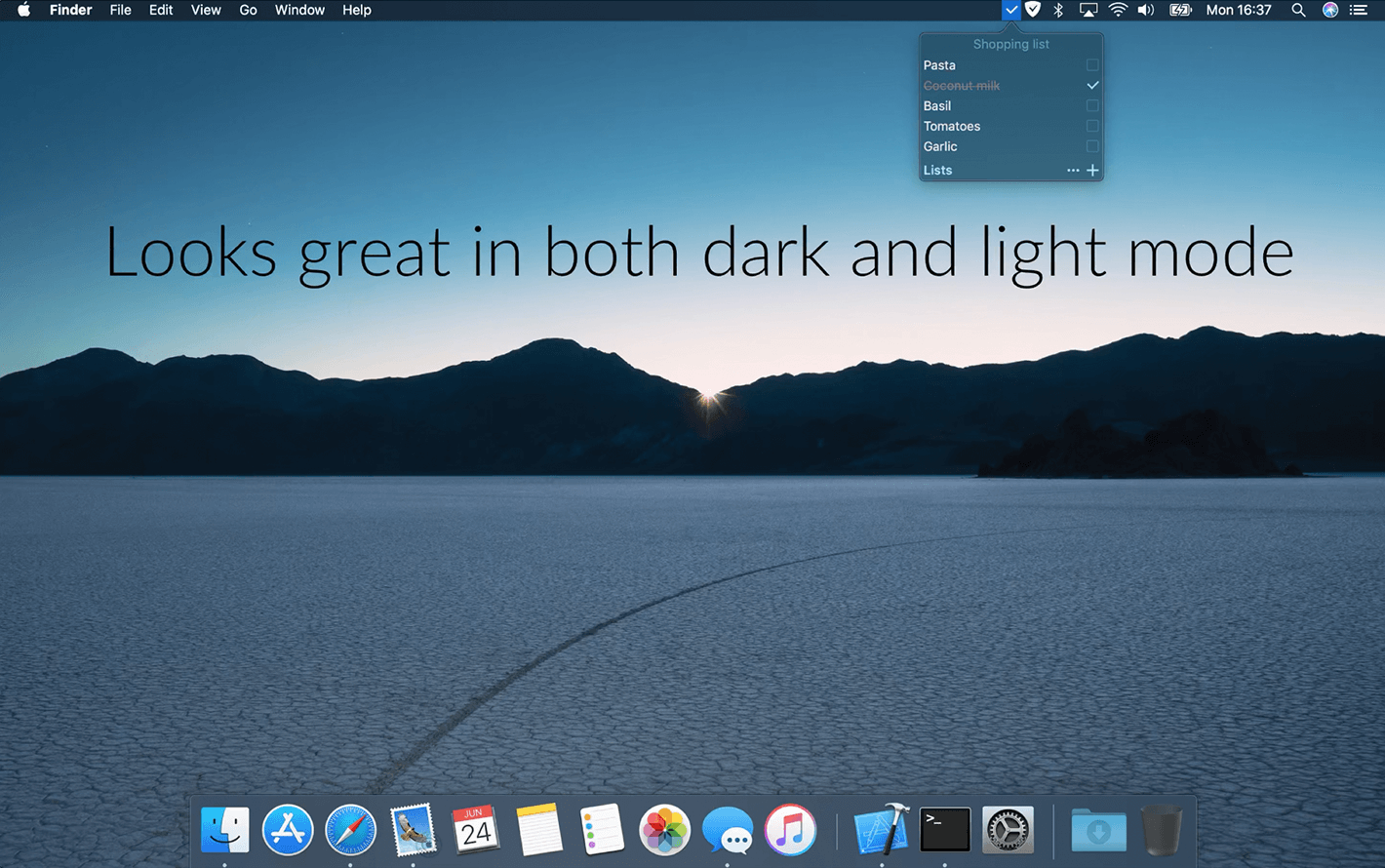Click the checkmark to-do menu bar icon
Image resolution: width=1385 pixels, height=868 pixels.
pyautogui.click(x=1011, y=10)
